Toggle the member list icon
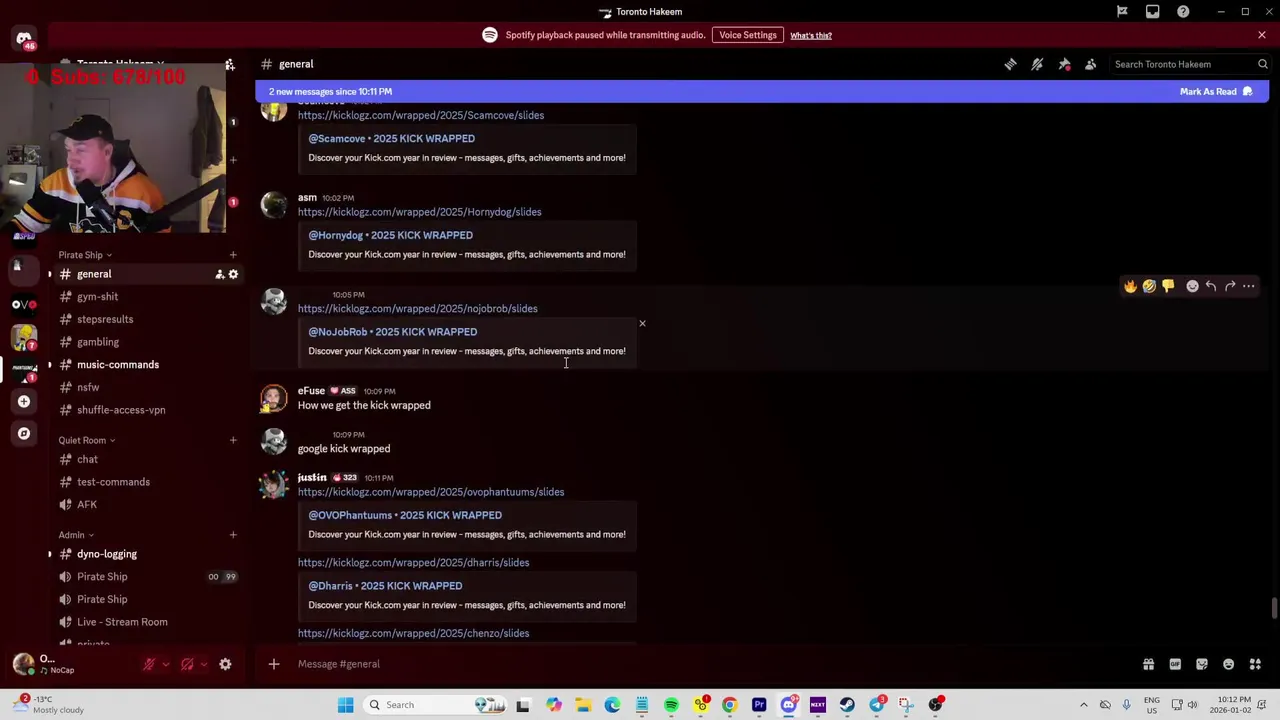1280x720 pixels. coord(1091,64)
